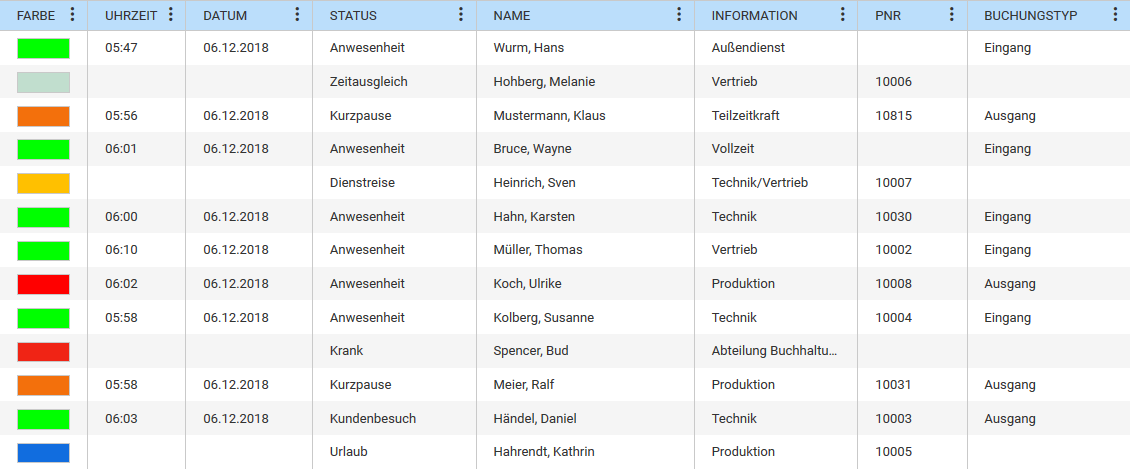Click the yellow swatch for Heinrich, Sven

[43, 183]
